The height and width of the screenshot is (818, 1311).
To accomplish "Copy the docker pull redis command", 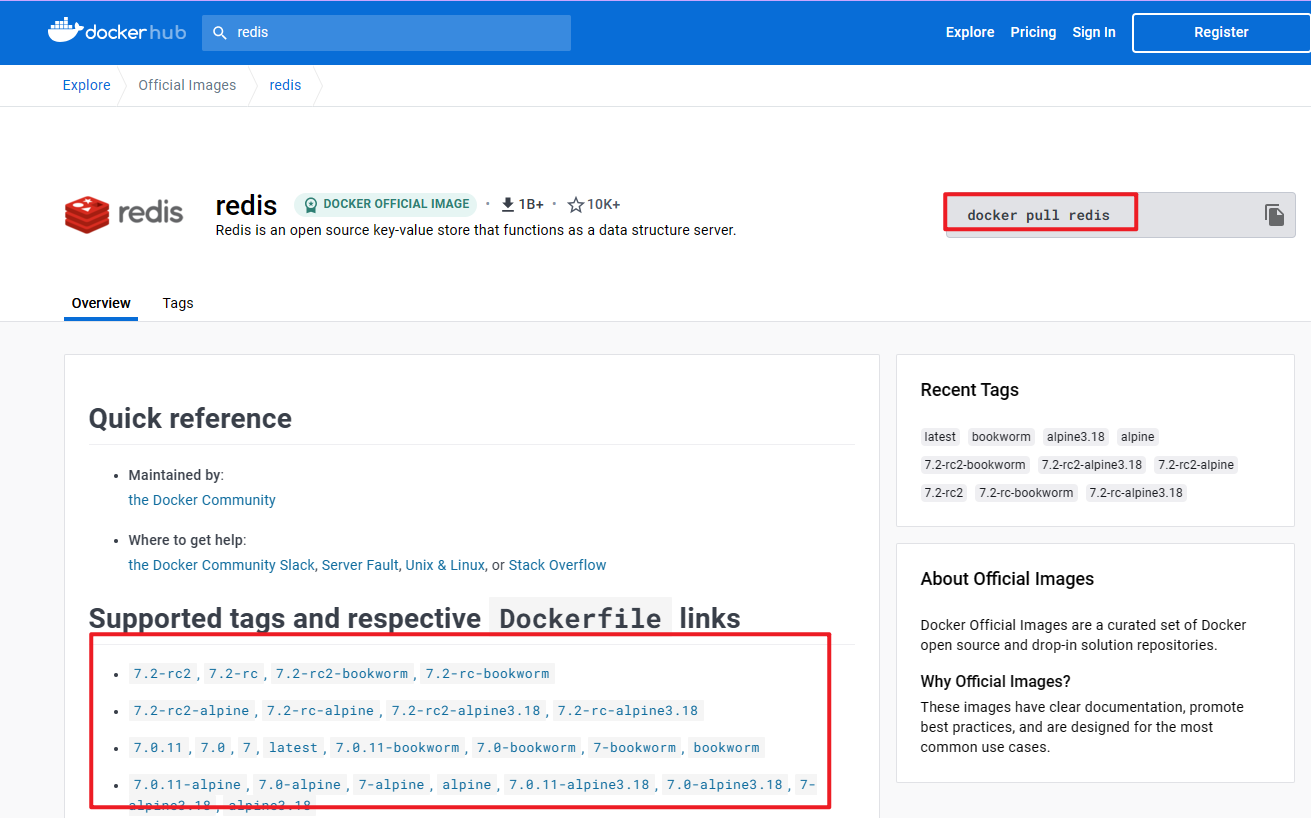I will click(1273, 215).
